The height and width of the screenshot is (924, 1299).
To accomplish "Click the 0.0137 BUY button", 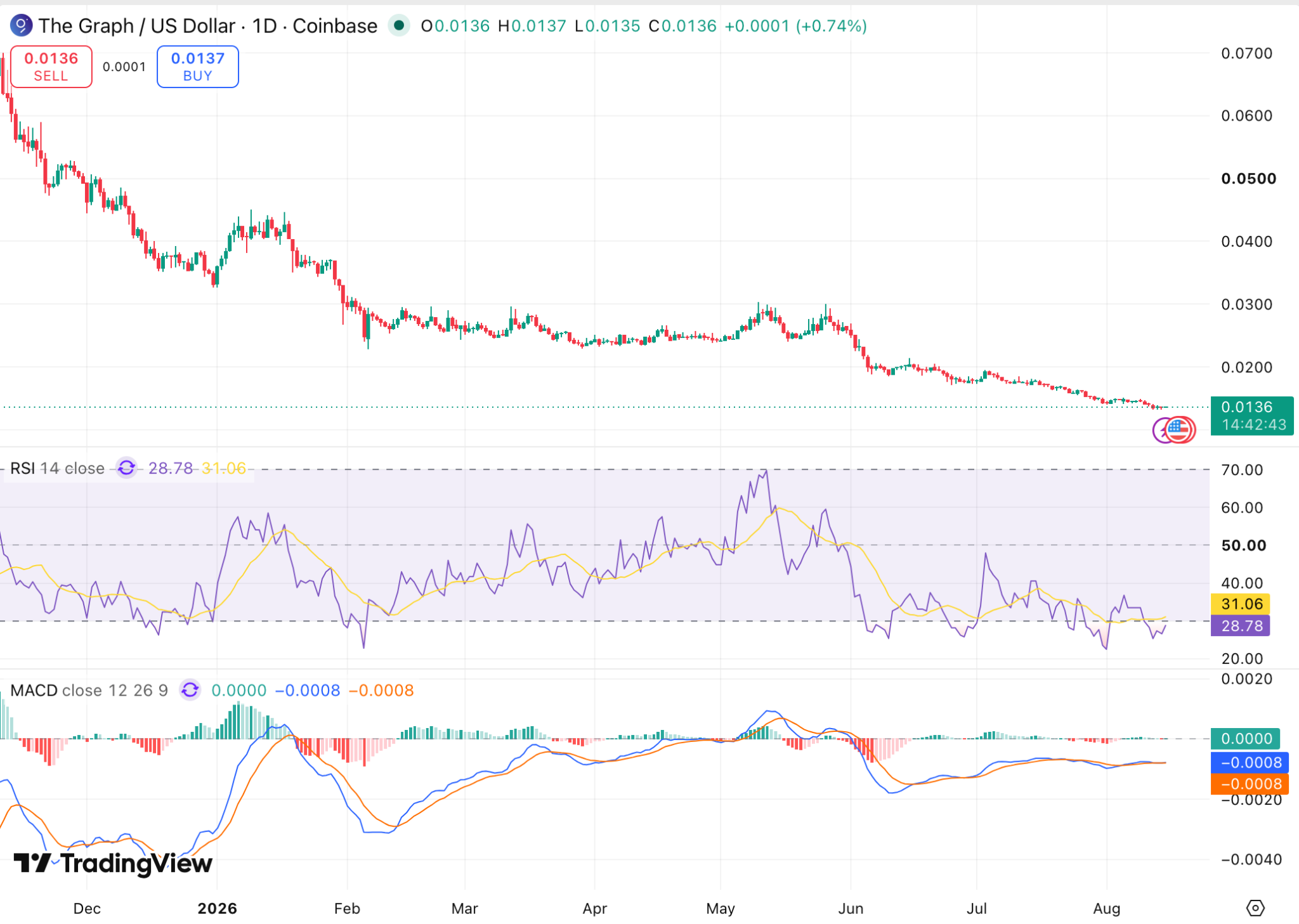I will [x=198, y=67].
